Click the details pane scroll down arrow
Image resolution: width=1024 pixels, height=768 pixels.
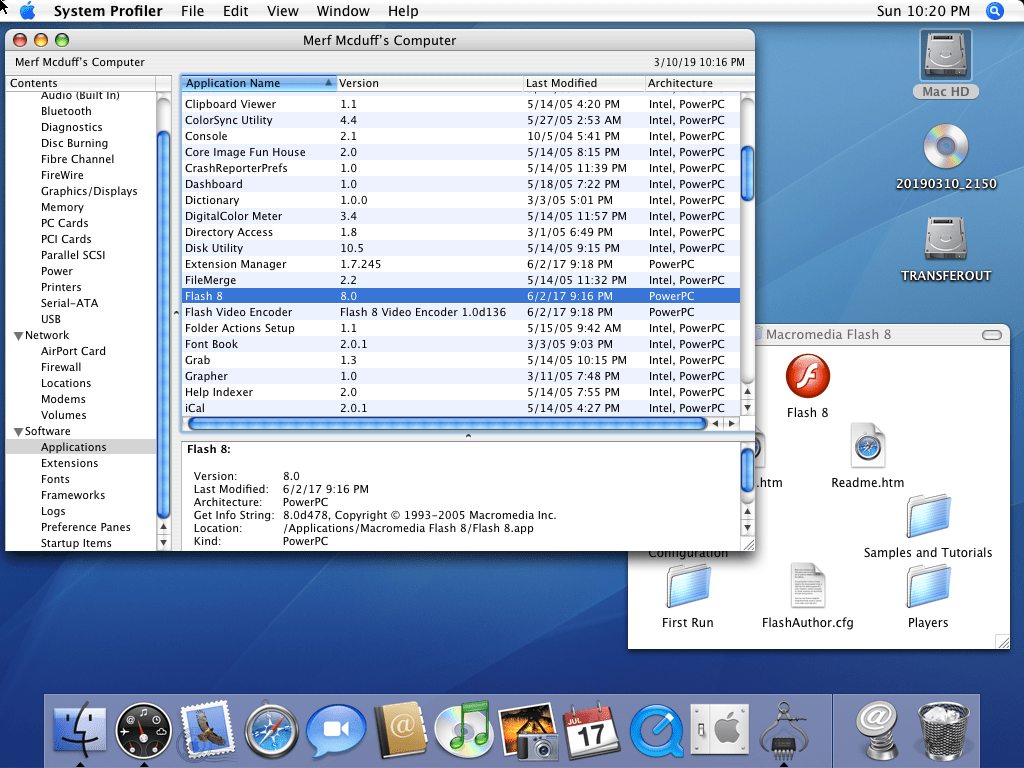(x=748, y=528)
